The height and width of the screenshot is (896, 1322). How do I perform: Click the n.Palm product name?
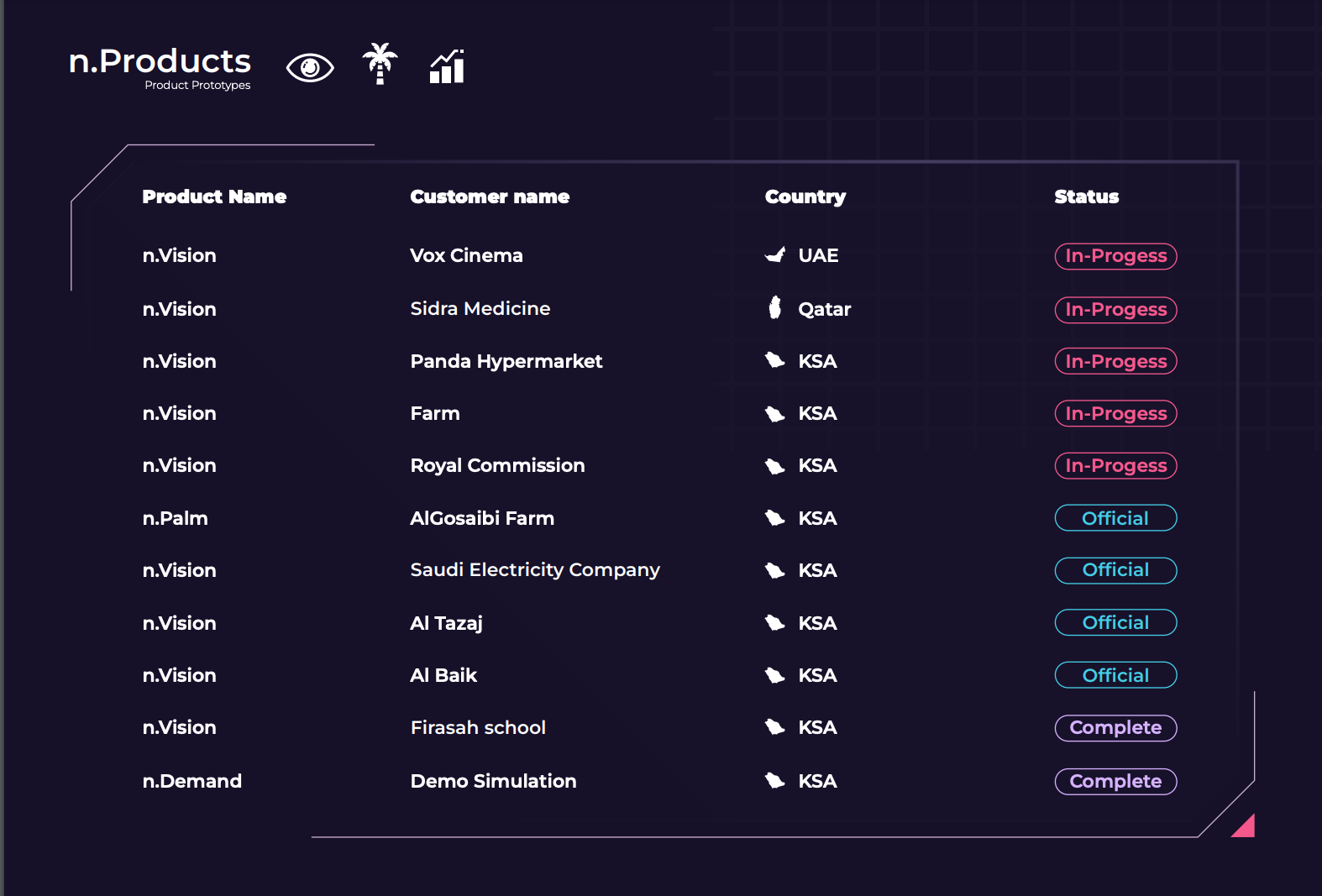click(x=175, y=518)
